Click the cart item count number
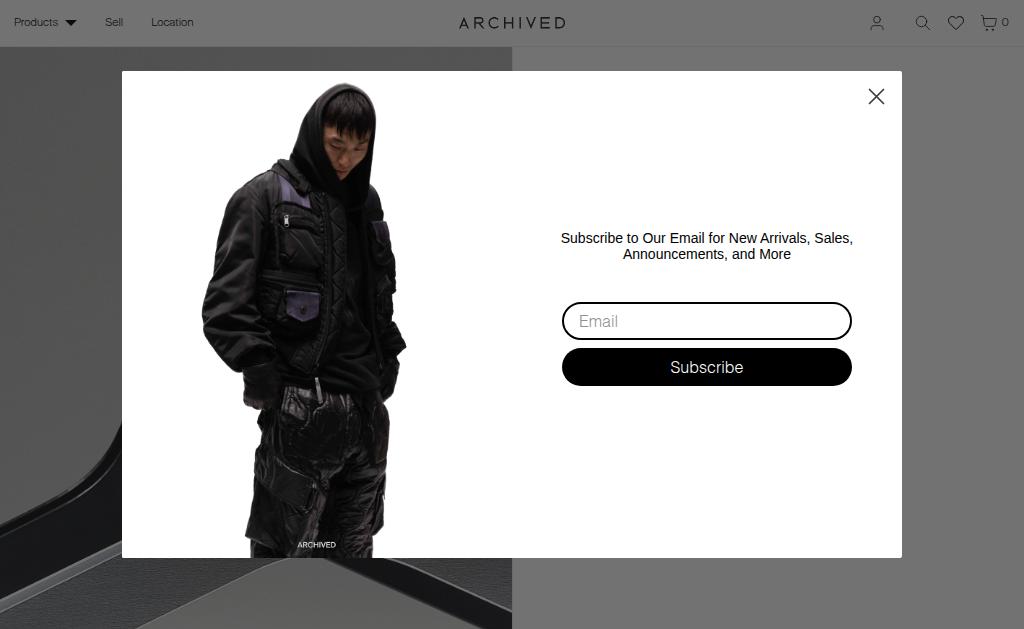1024x629 pixels. [x=1005, y=22]
